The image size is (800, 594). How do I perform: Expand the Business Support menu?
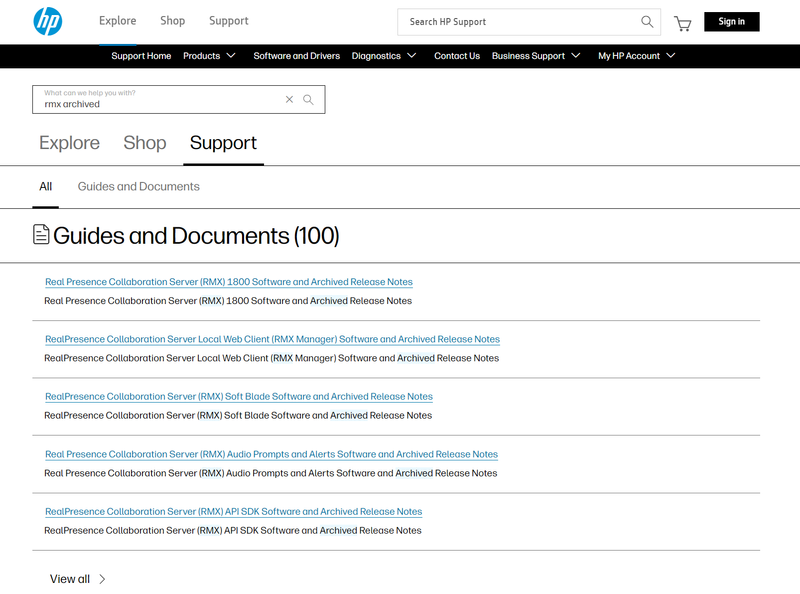coord(536,56)
